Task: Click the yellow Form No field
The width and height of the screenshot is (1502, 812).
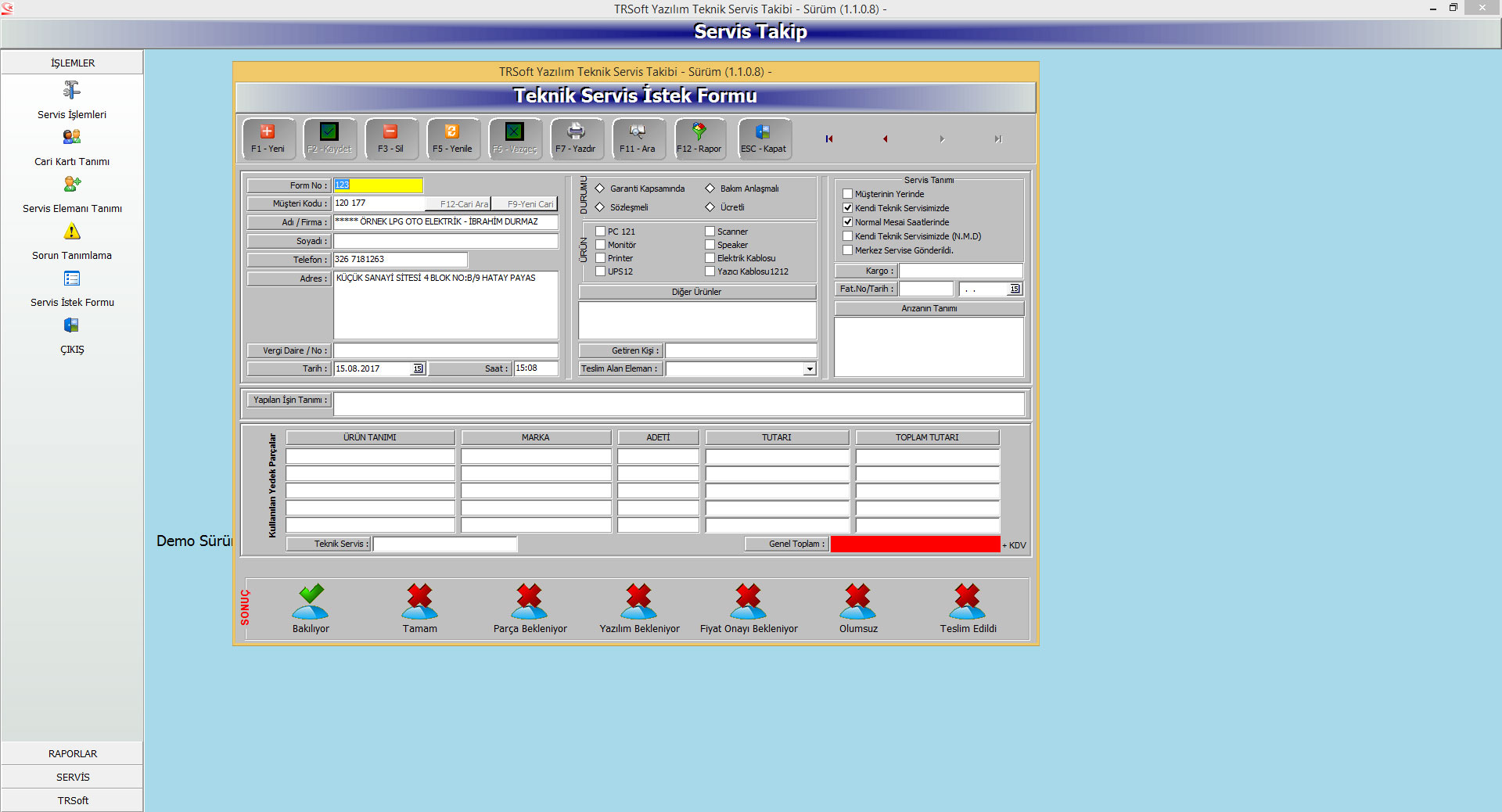Action: (x=378, y=185)
